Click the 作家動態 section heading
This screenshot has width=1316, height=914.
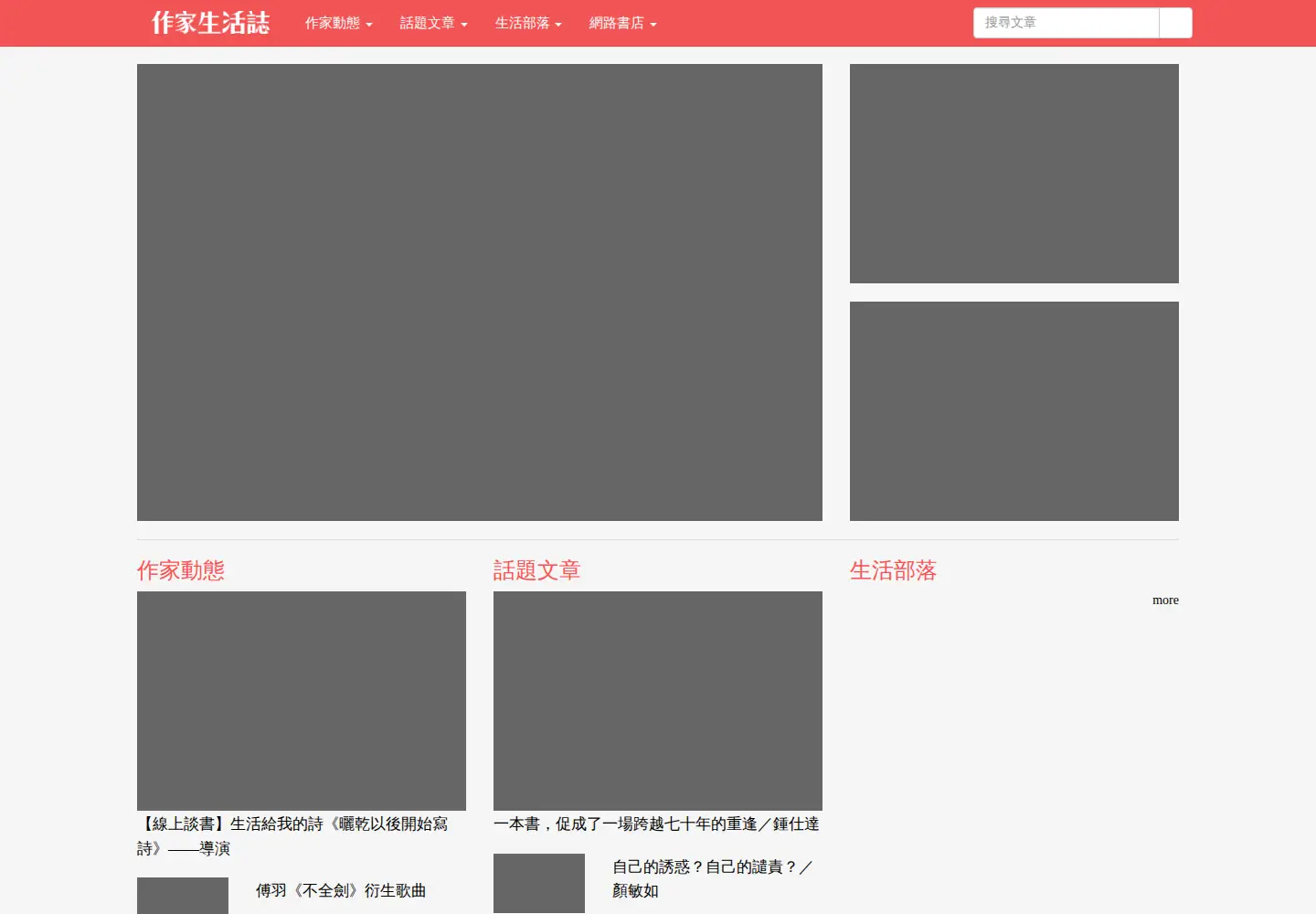(181, 570)
